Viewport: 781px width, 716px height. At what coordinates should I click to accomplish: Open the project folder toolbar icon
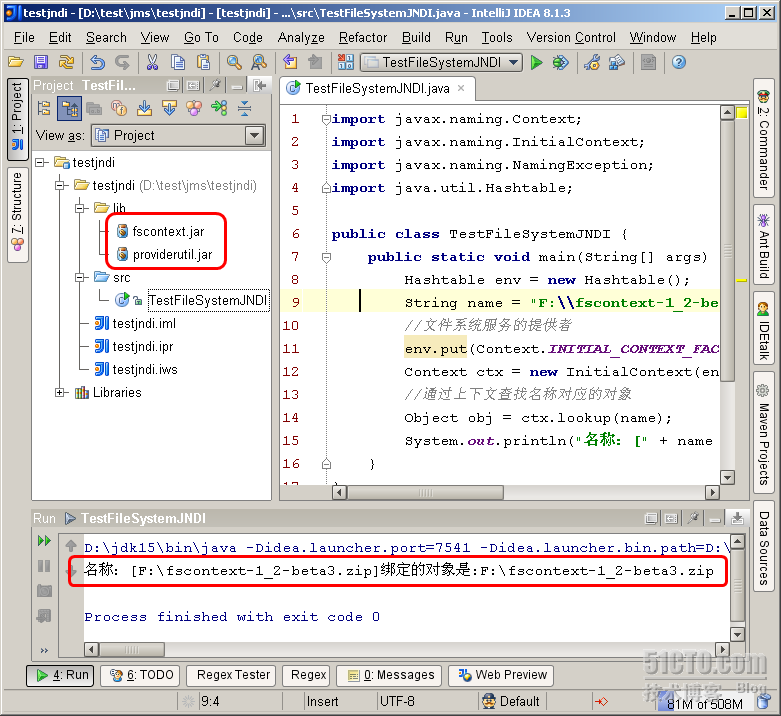pyautogui.click(x=15, y=62)
